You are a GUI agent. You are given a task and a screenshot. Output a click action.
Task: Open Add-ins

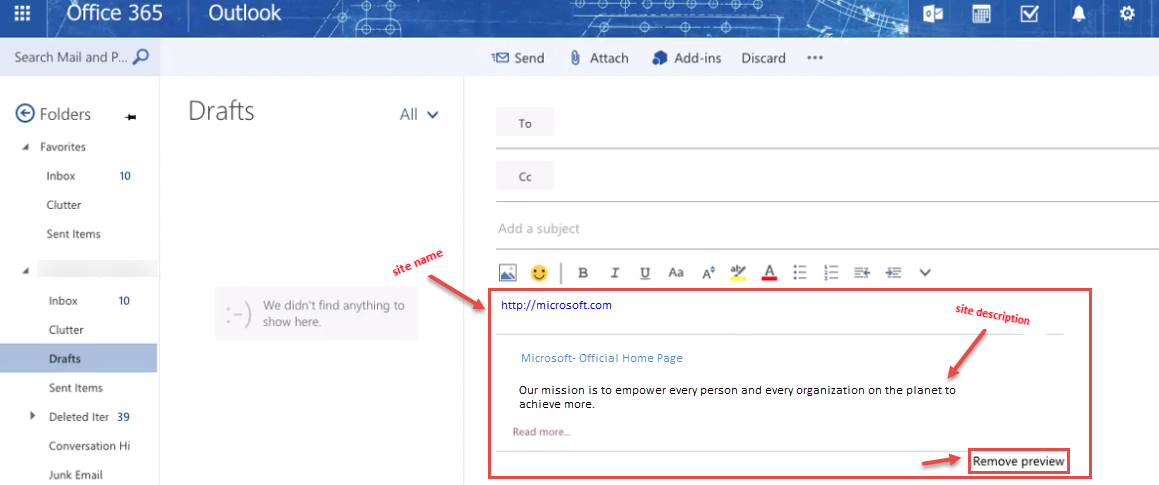coord(687,58)
